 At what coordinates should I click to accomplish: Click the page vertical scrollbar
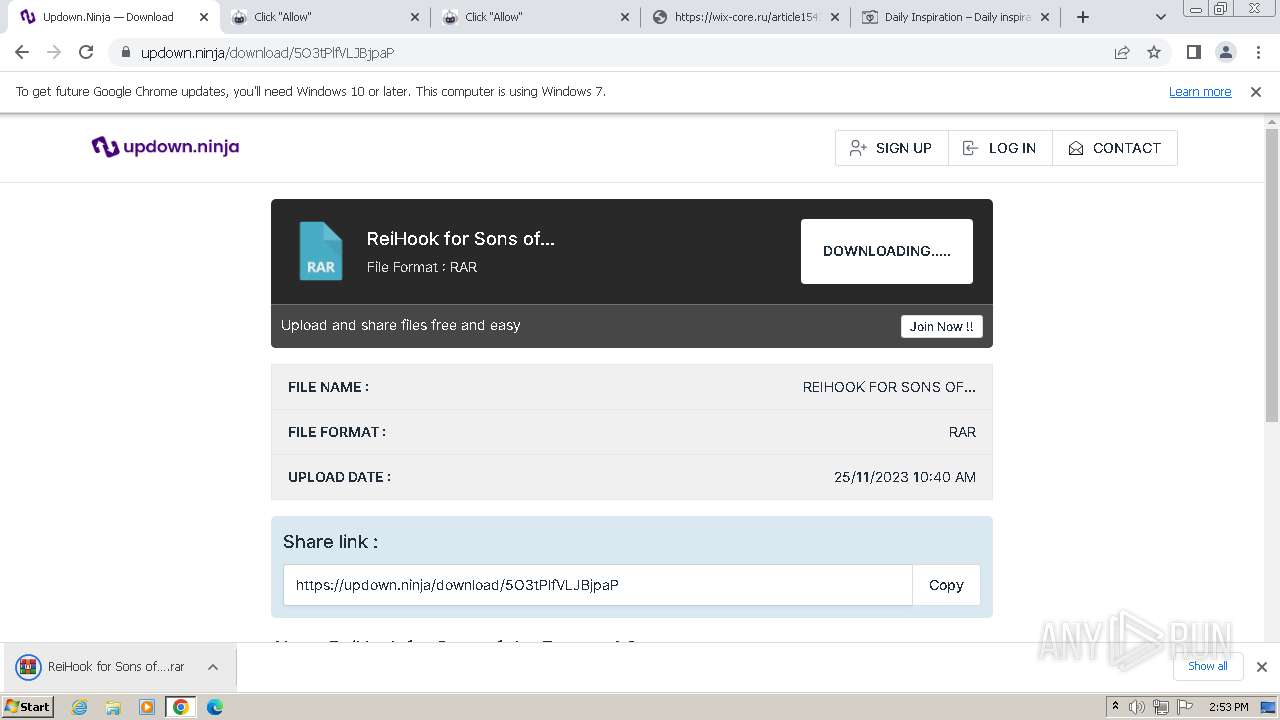coord(1272,275)
